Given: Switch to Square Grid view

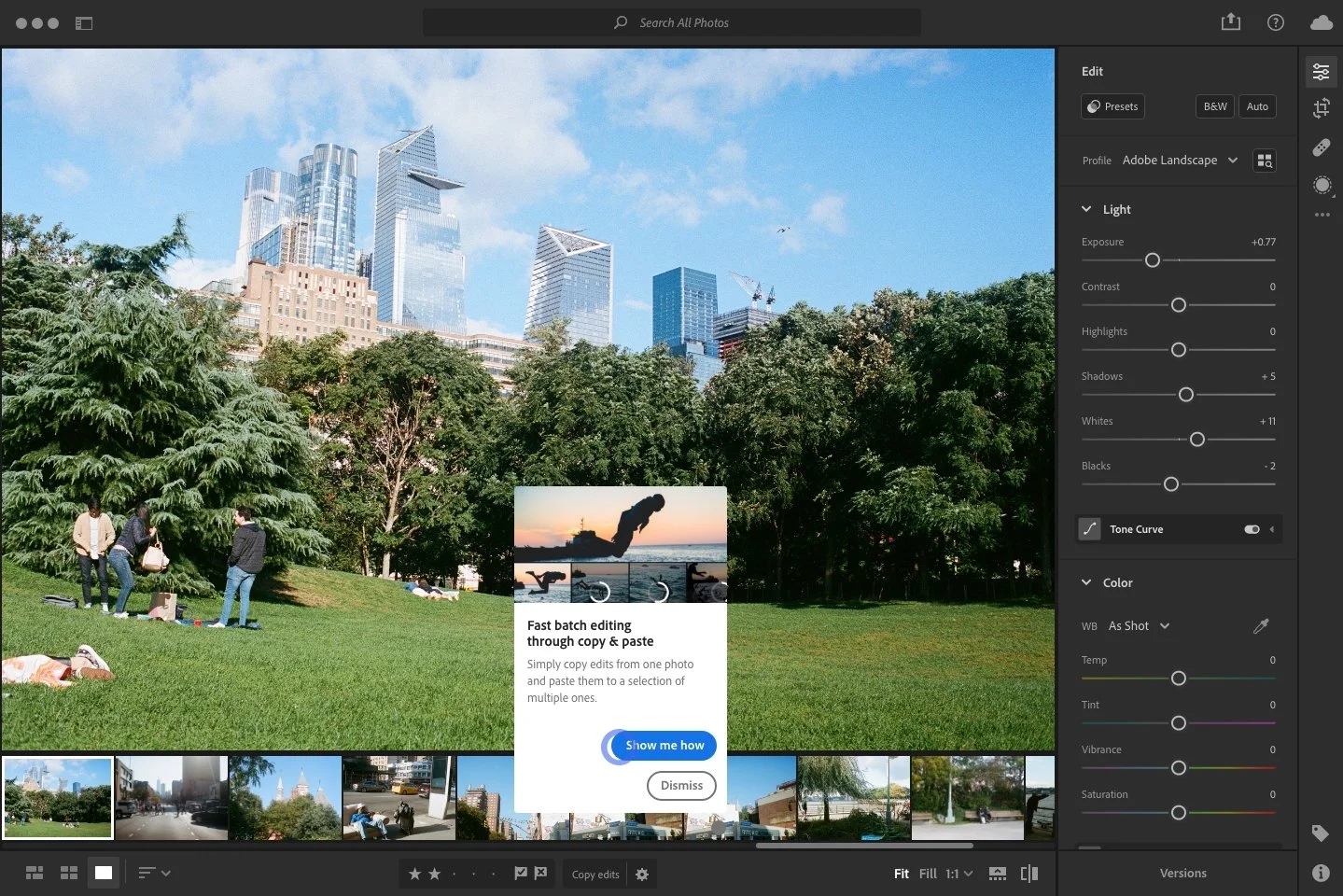Looking at the screenshot, I should [69, 873].
